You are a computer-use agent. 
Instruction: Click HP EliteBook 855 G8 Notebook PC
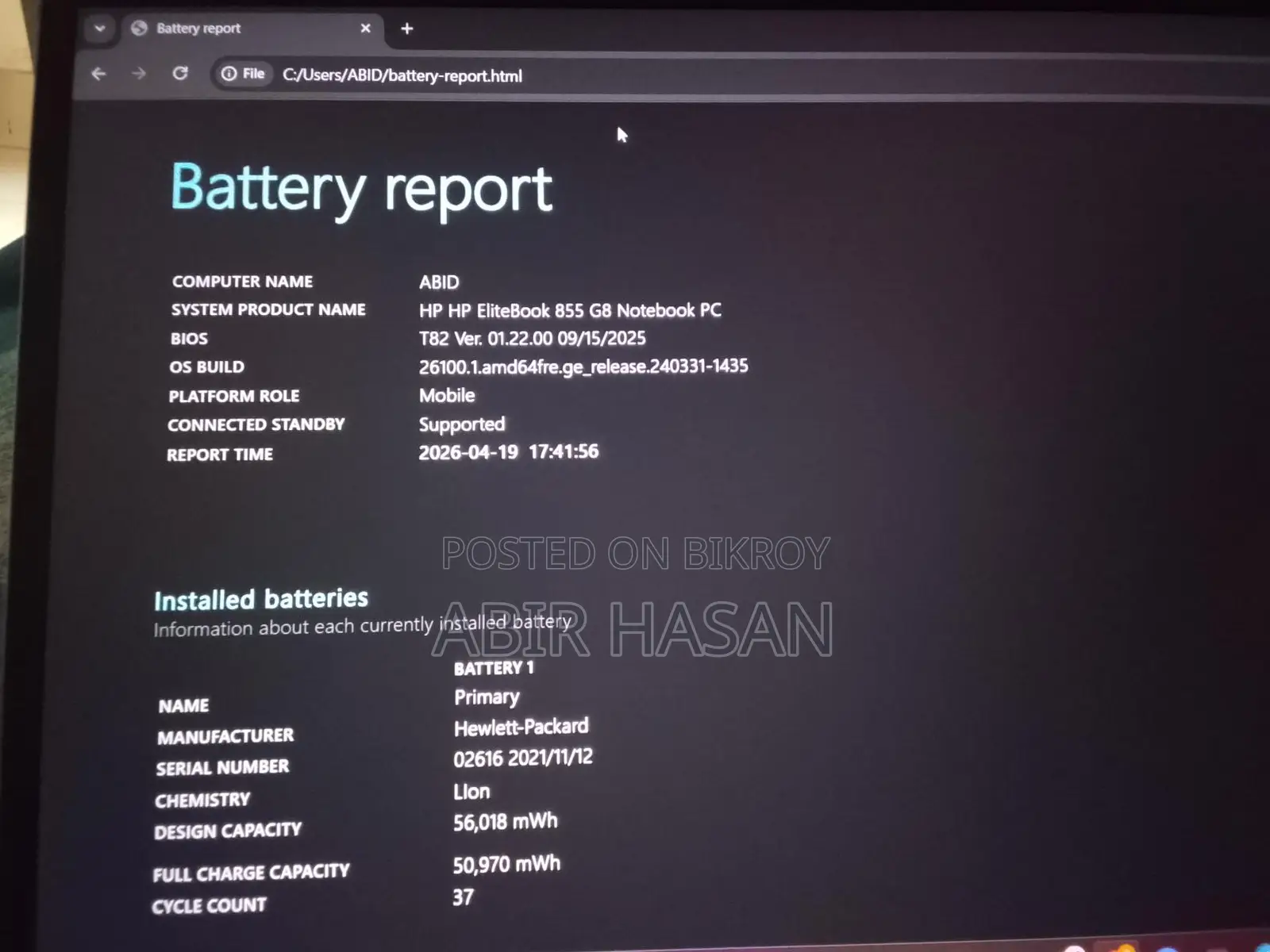(570, 310)
